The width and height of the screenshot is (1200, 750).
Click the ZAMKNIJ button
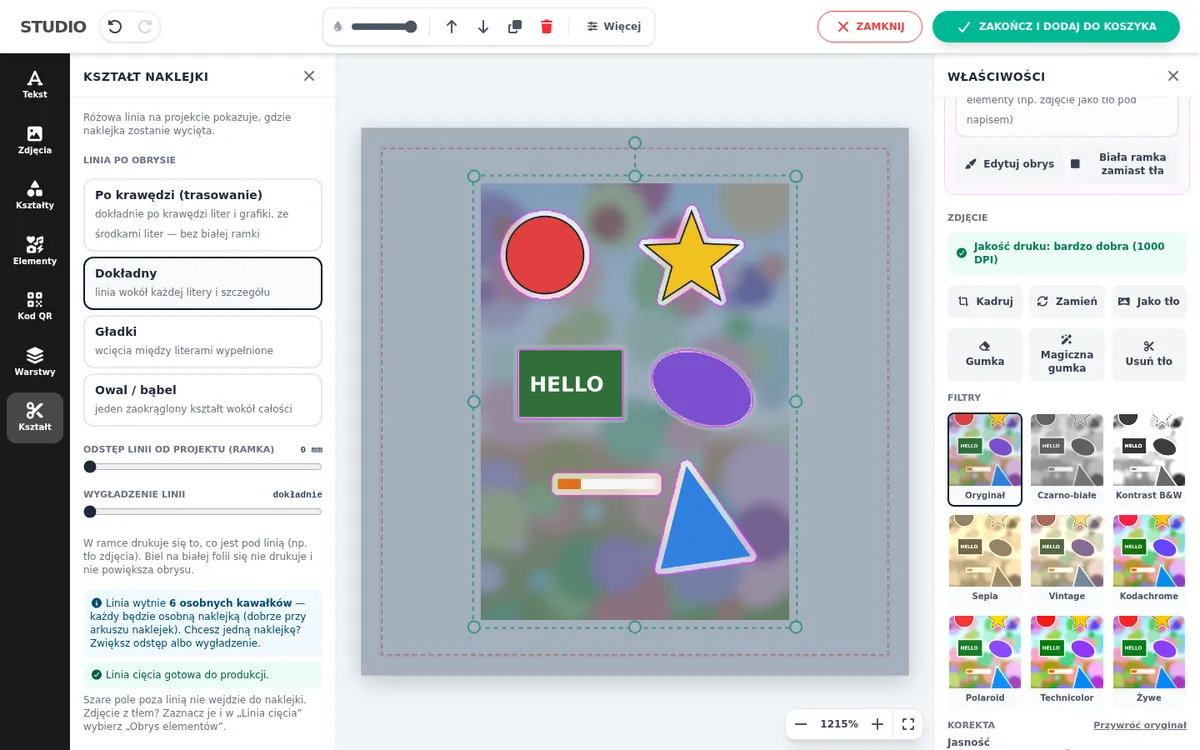pyautogui.click(x=870, y=27)
